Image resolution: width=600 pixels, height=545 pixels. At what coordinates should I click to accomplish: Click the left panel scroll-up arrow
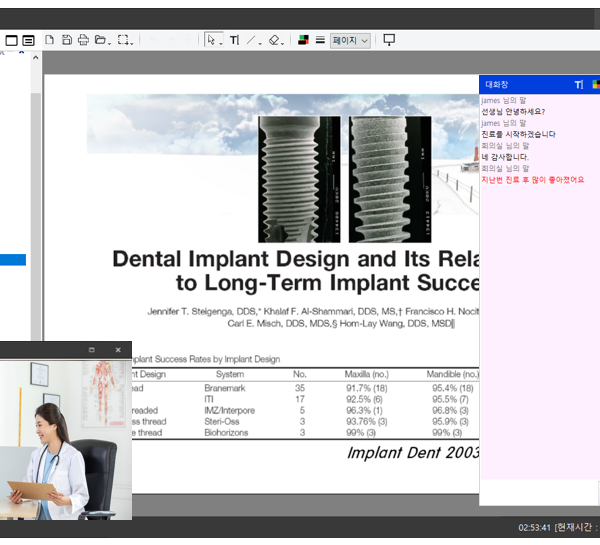[x=36, y=58]
